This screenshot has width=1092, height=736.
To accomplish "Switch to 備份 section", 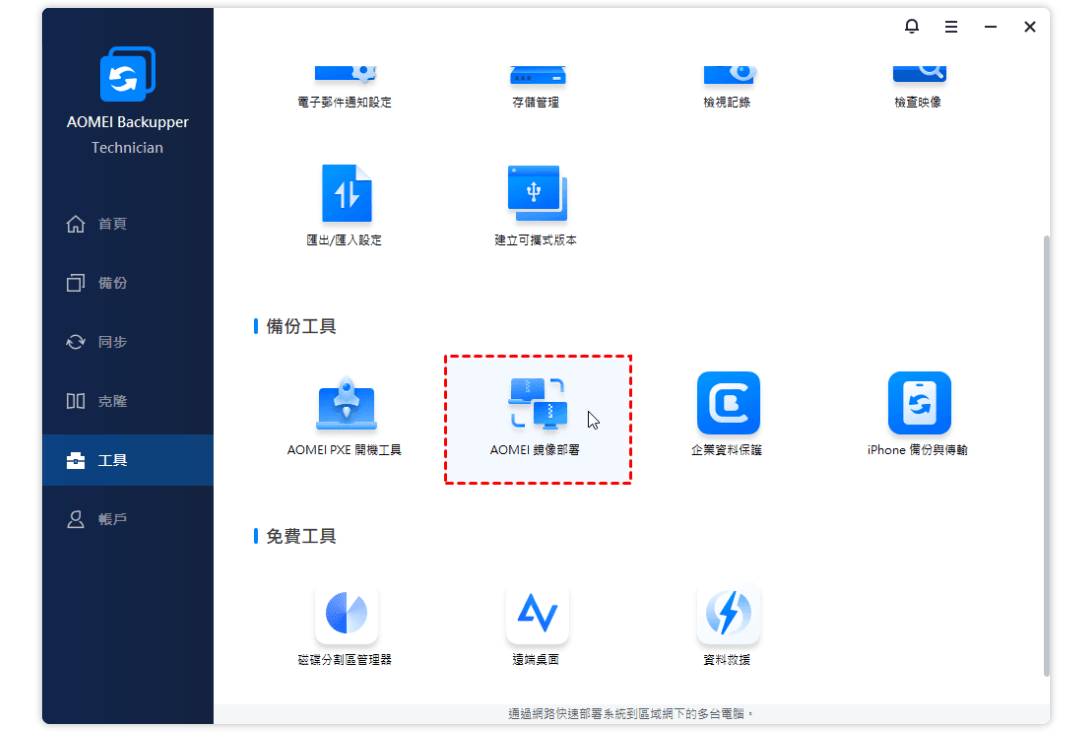I will click(x=127, y=283).
